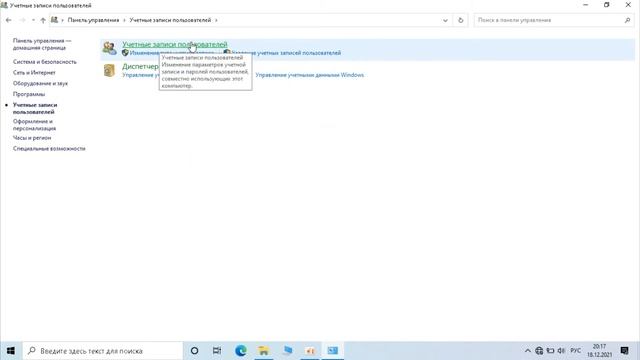Focus the taskbar search box

[102, 351]
